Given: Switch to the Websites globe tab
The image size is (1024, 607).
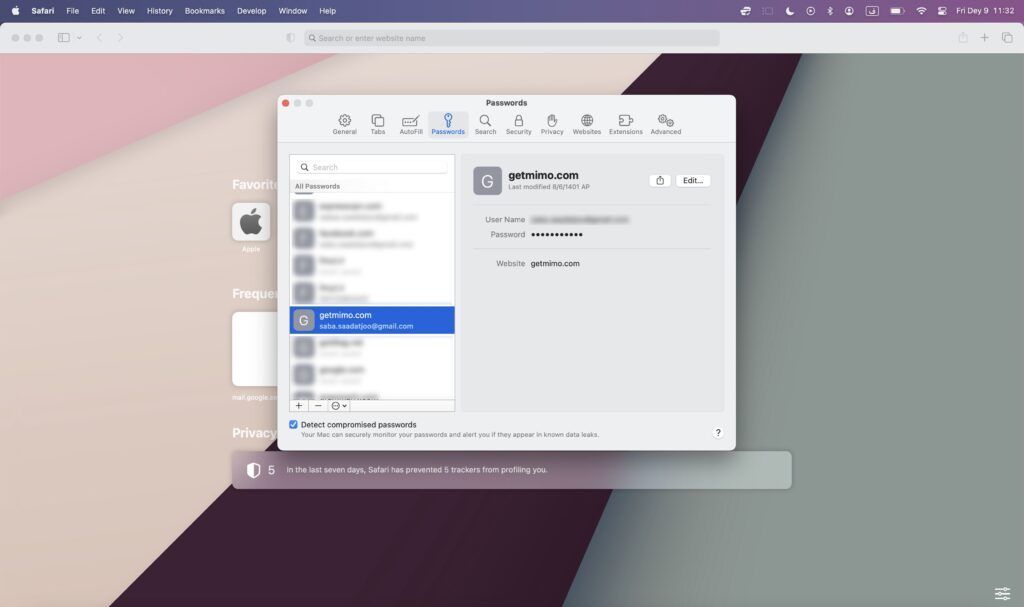Looking at the screenshot, I should click(586, 124).
